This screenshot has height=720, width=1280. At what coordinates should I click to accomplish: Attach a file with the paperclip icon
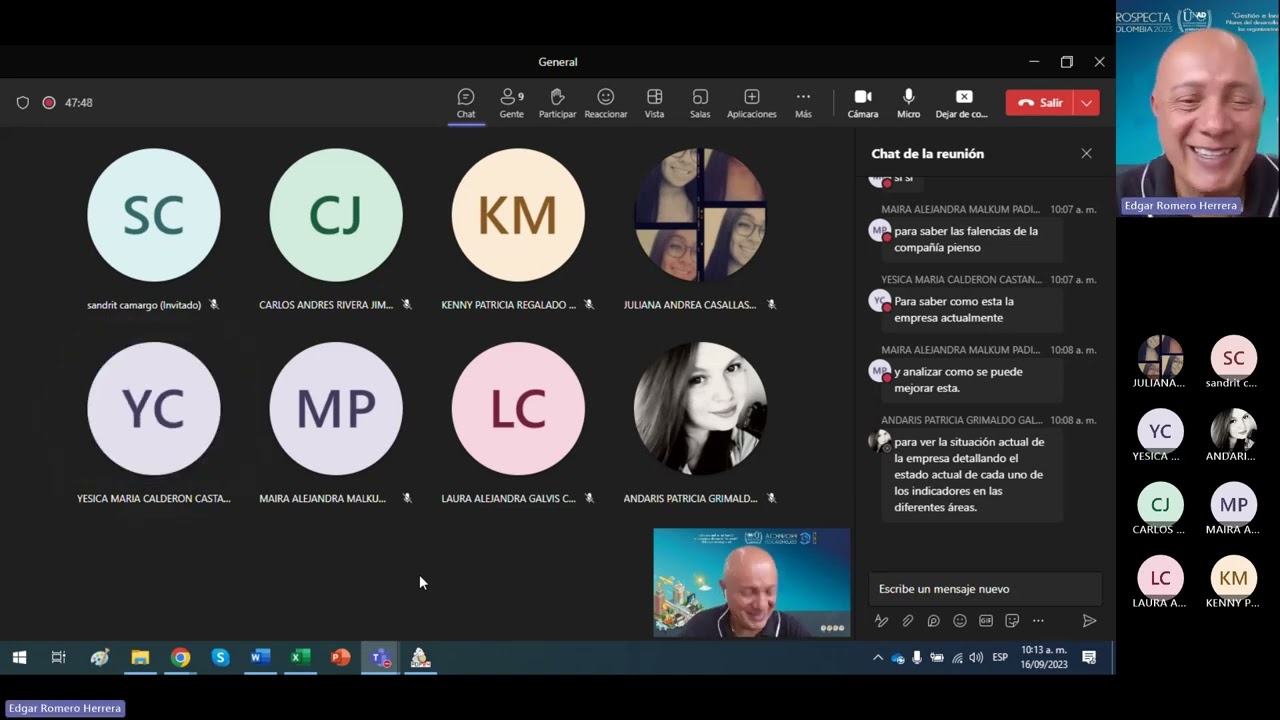[907, 621]
